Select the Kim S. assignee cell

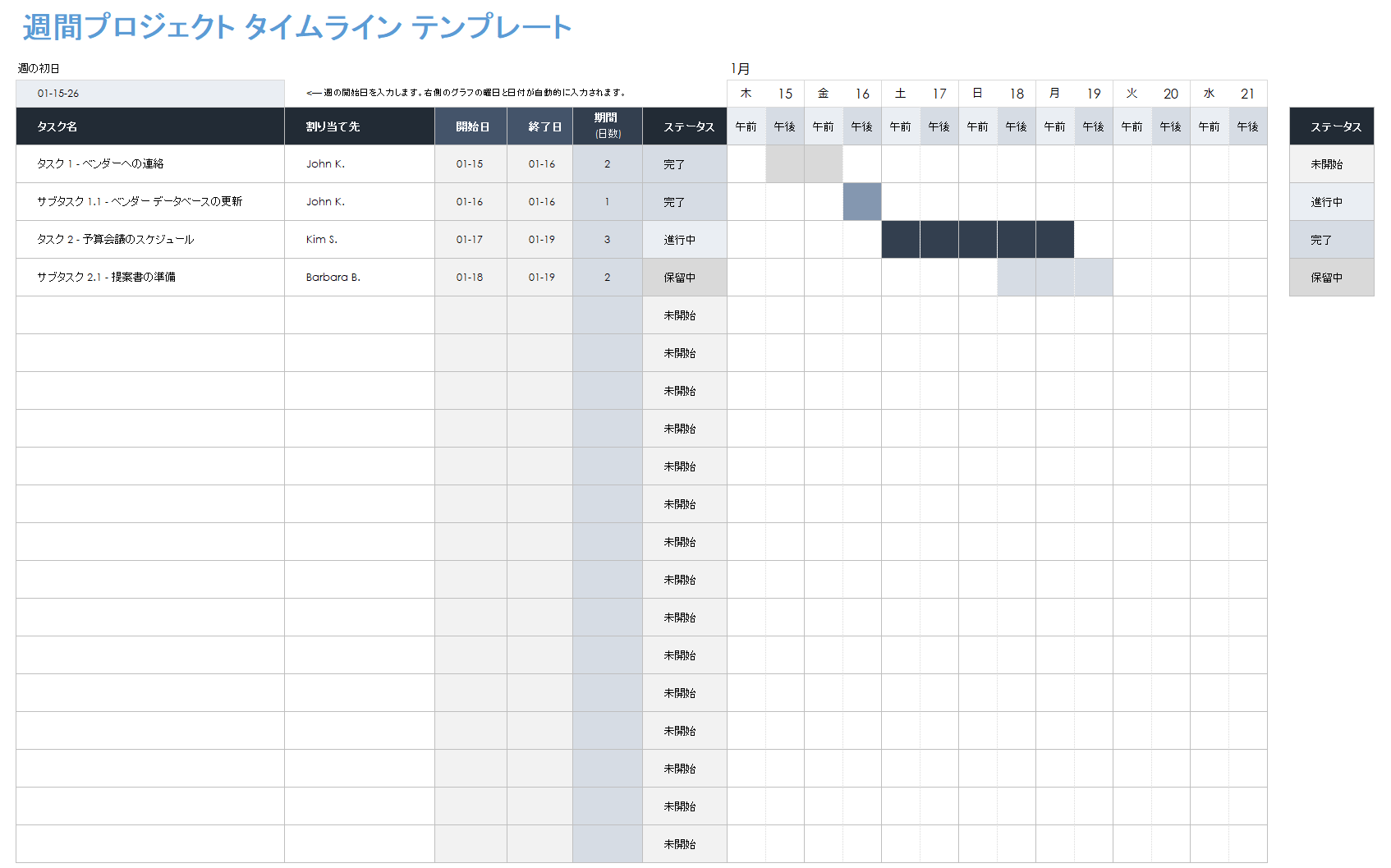coord(360,240)
